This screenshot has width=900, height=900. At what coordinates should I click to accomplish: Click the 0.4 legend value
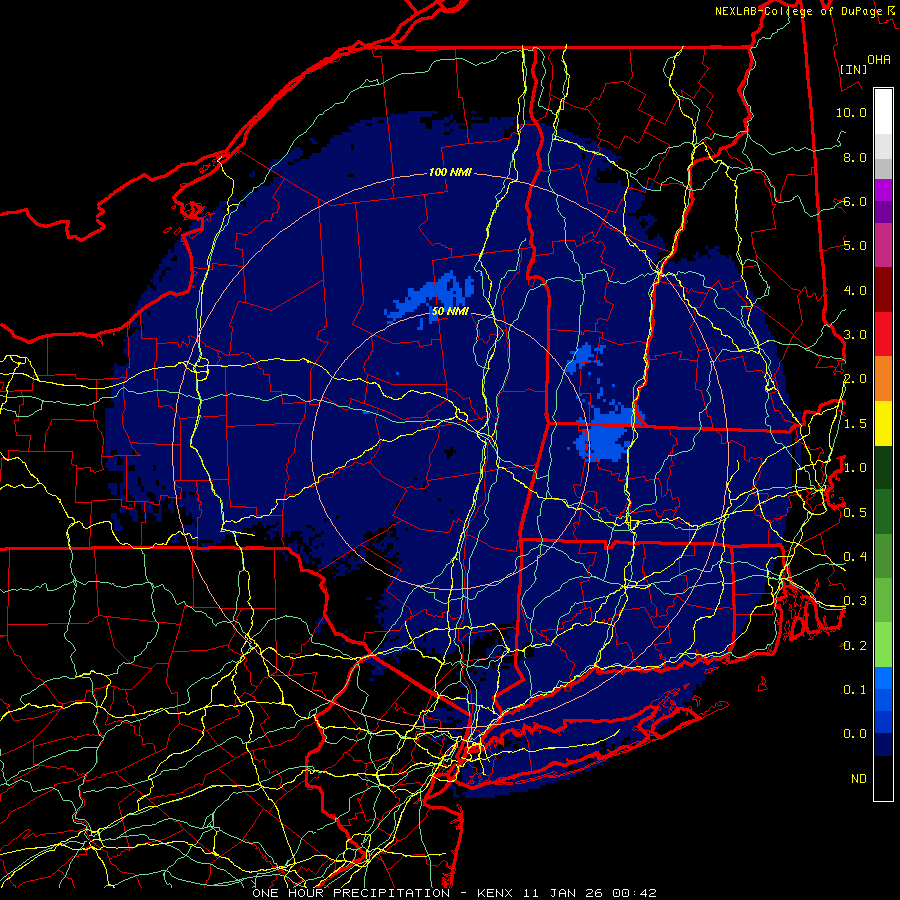pos(855,556)
